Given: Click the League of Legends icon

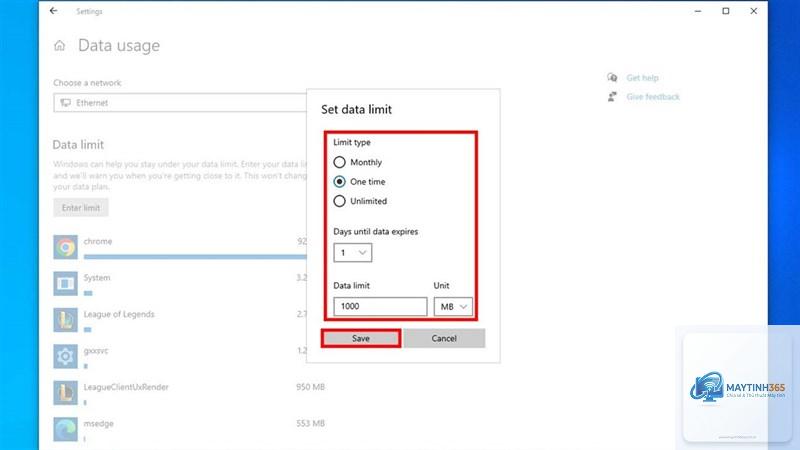Looking at the screenshot, I should coord(65,320).
